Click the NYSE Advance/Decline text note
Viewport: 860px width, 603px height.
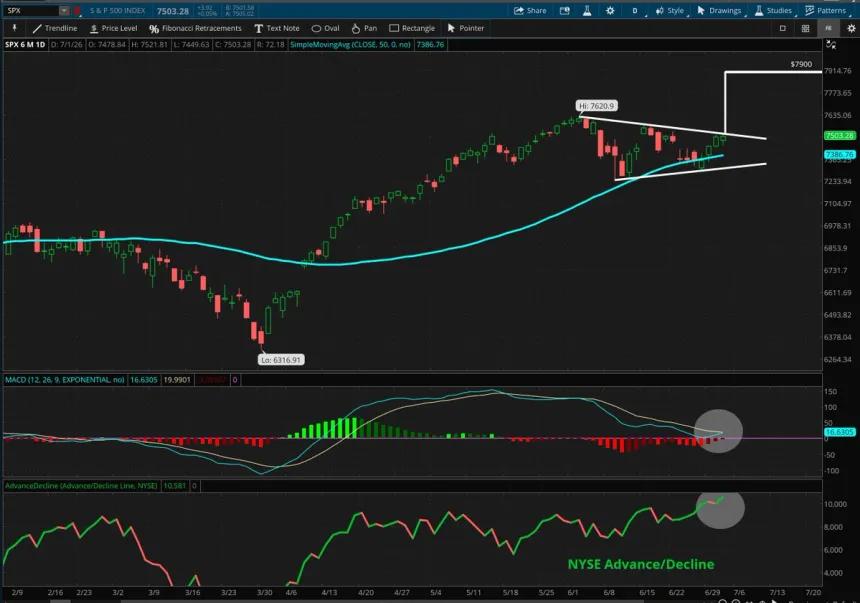coord(641,564)
